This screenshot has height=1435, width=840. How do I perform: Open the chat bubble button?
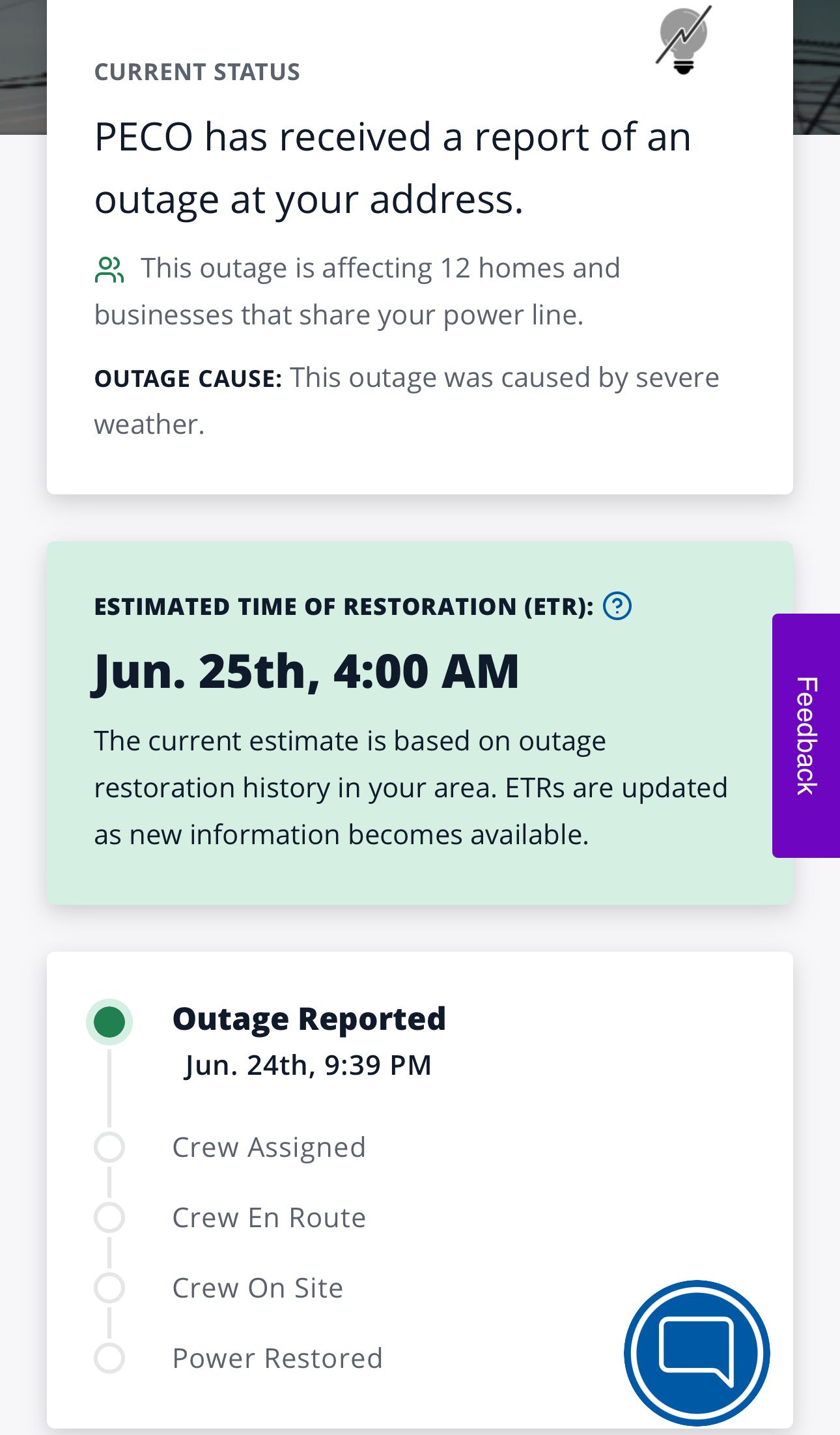(x=697, y=1353)
